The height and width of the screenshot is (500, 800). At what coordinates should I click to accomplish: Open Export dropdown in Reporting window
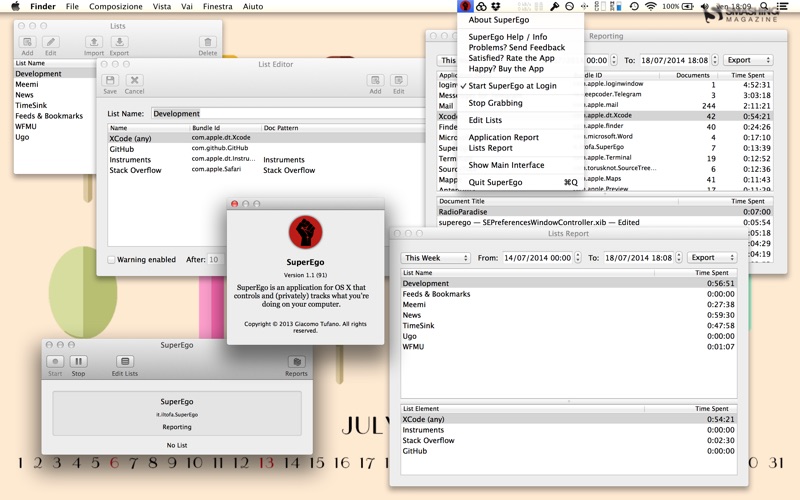[748, 60]
